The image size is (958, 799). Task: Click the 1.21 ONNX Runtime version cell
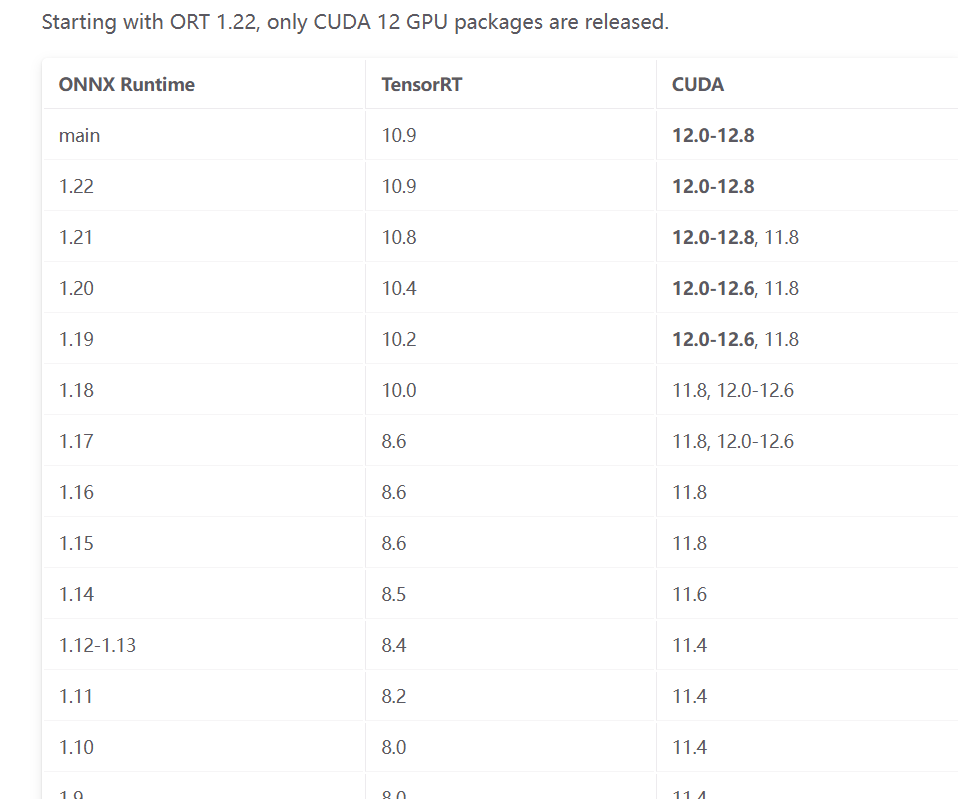(x=76, y=237)
